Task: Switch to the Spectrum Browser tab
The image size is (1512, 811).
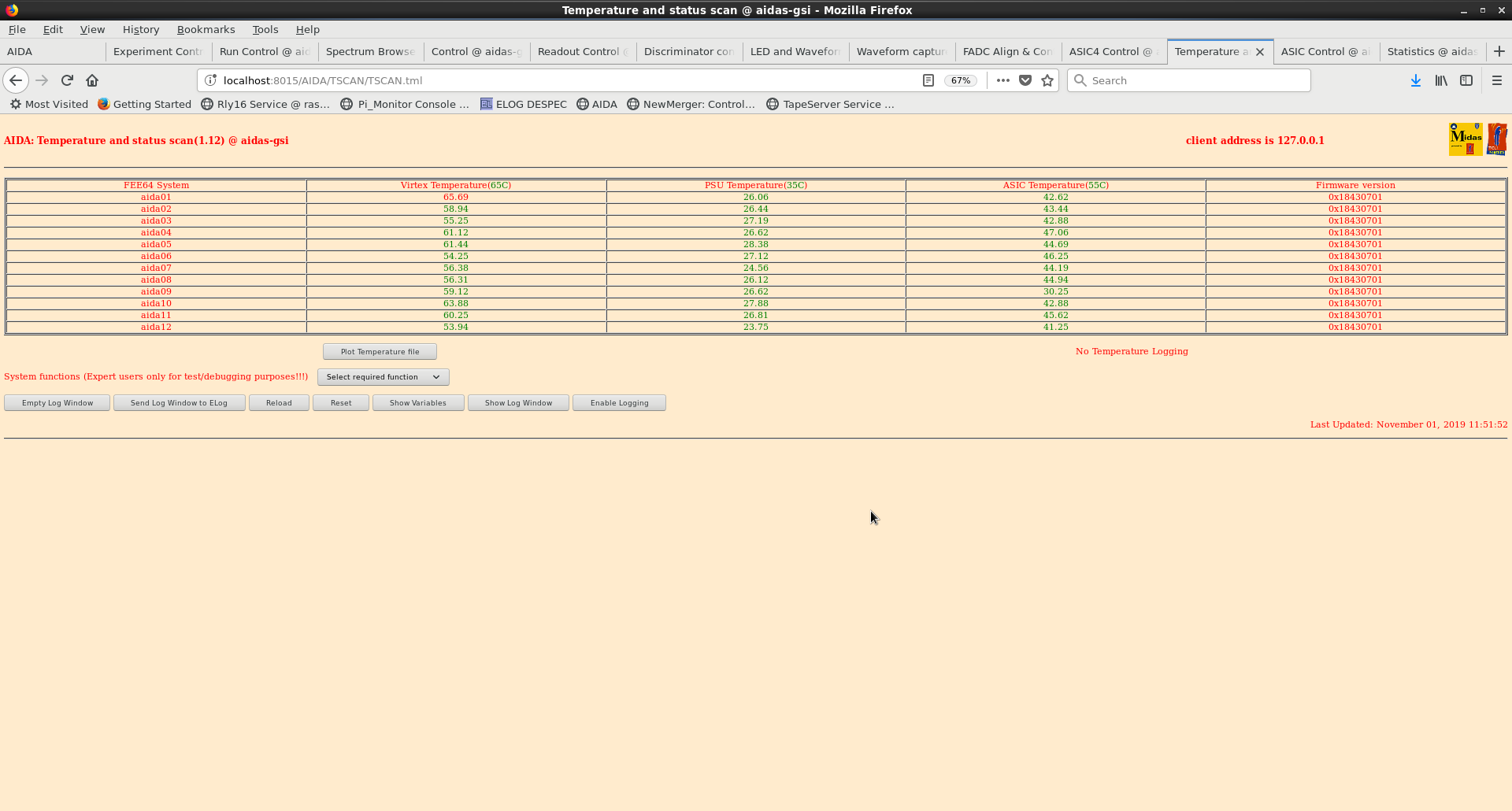Action: [x=370, y=51]
